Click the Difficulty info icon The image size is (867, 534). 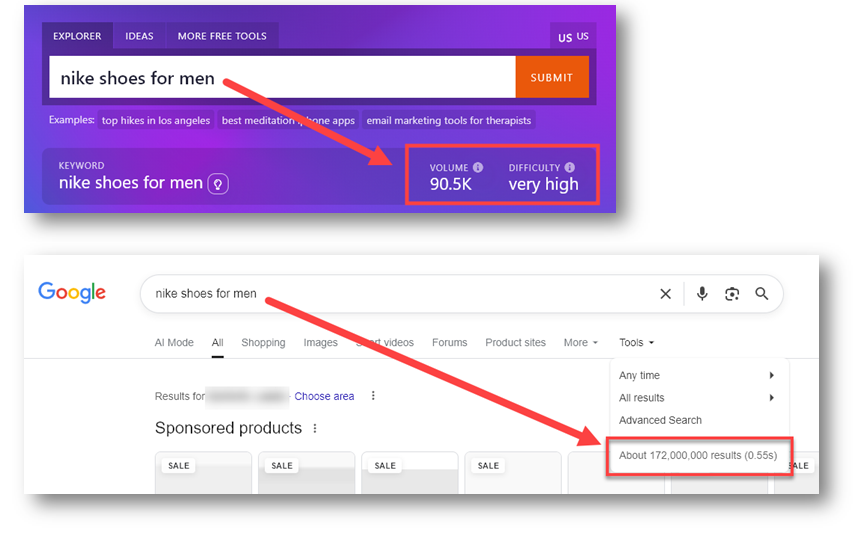click(570, 167)
